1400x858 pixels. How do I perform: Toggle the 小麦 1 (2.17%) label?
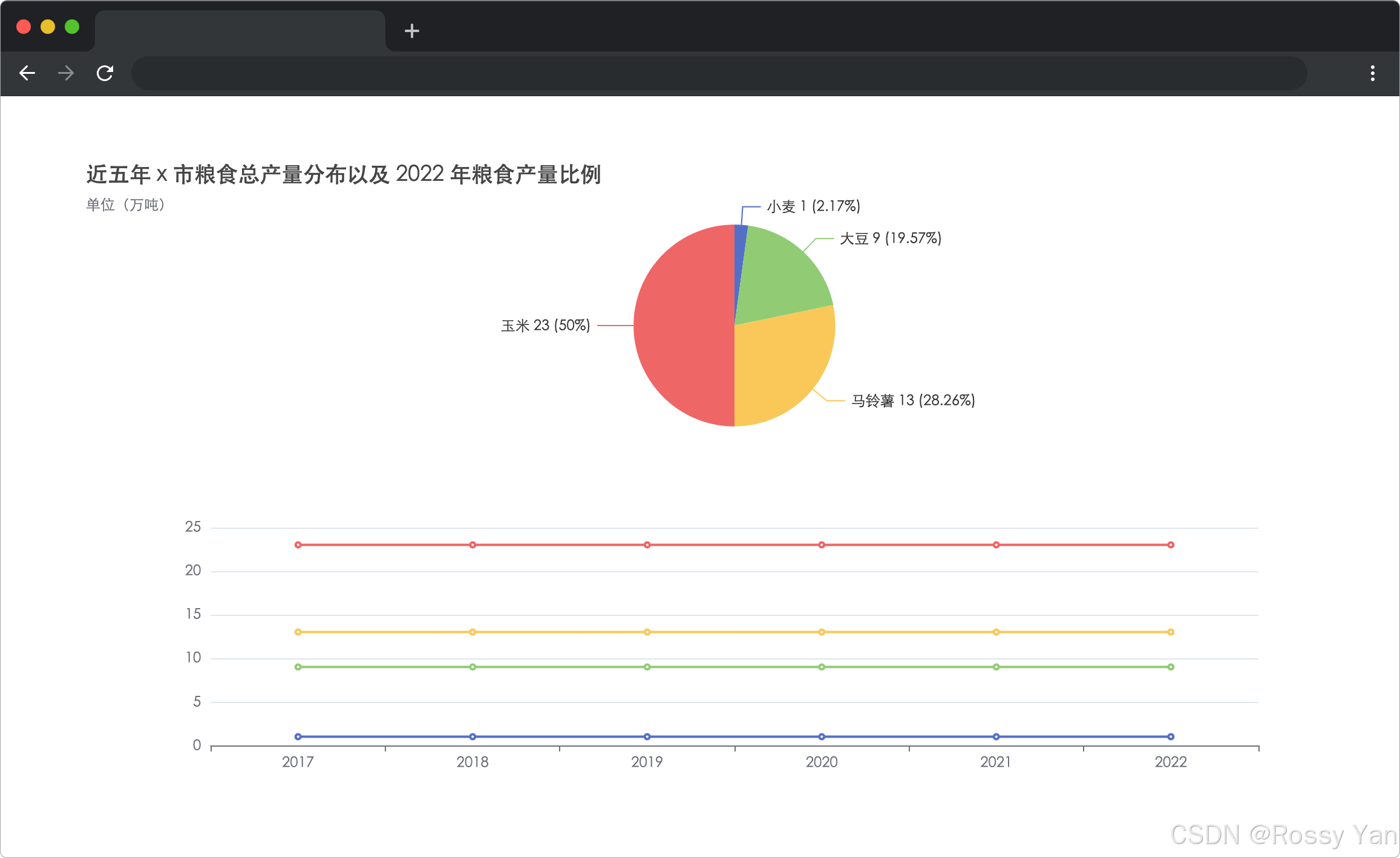tap(813, 206)
